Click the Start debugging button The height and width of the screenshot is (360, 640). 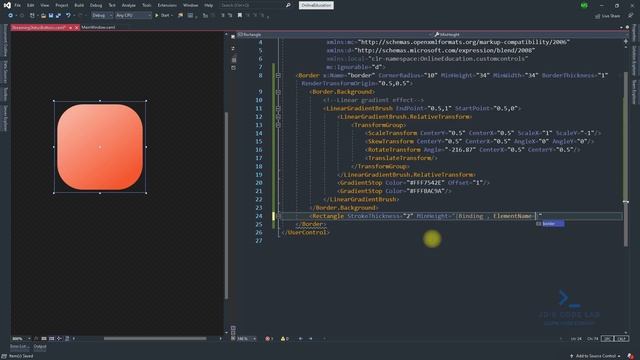[x=163, y=16]
